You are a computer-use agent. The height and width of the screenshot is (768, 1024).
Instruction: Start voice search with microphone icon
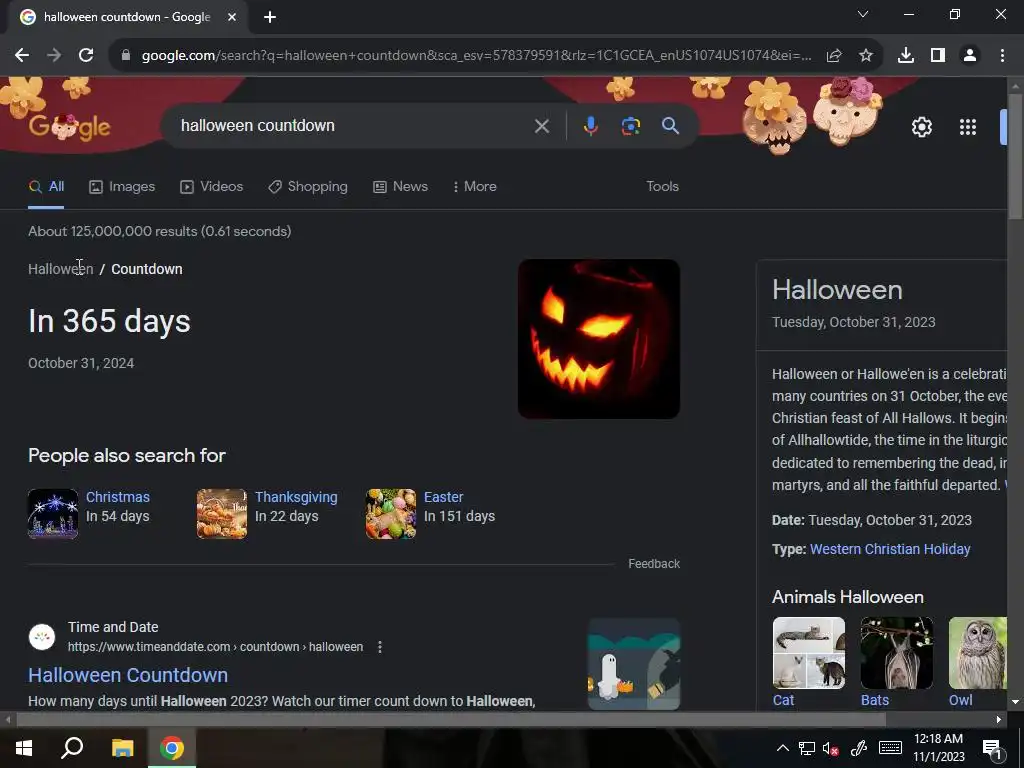(x=590, y=126)
